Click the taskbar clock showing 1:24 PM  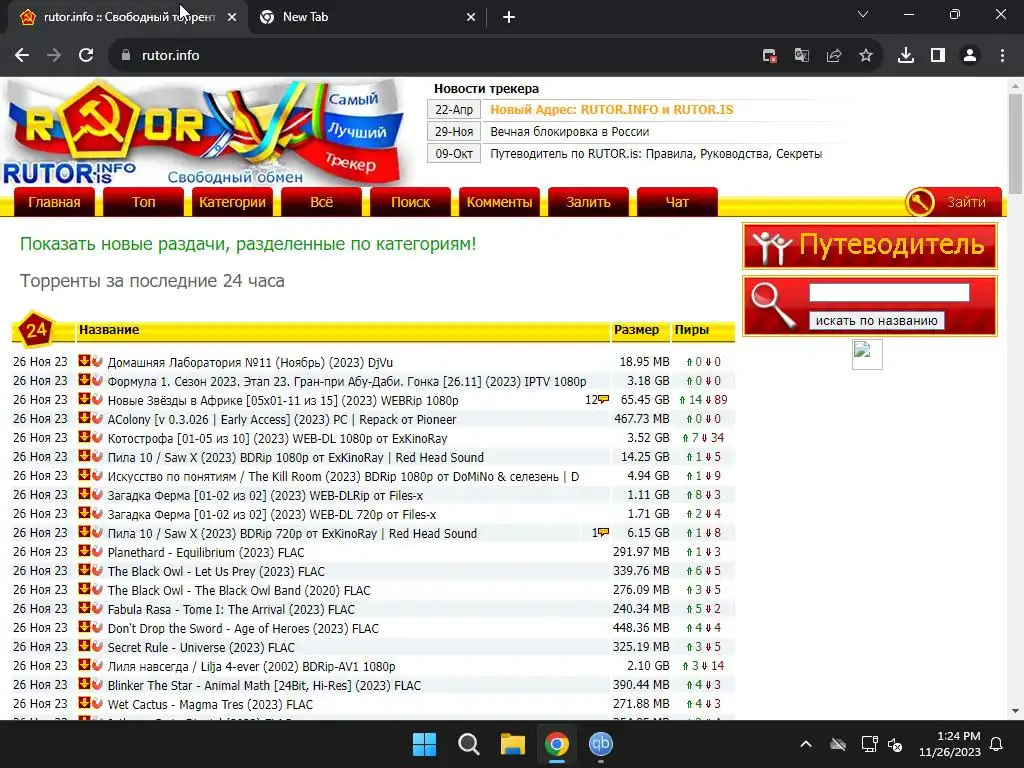[950, 744]
